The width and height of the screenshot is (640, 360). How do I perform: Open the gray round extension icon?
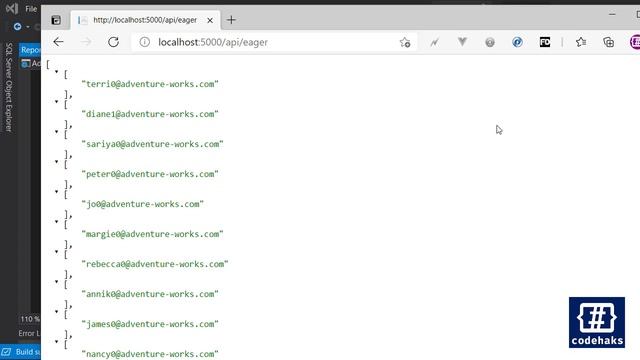tap(490, 42)
